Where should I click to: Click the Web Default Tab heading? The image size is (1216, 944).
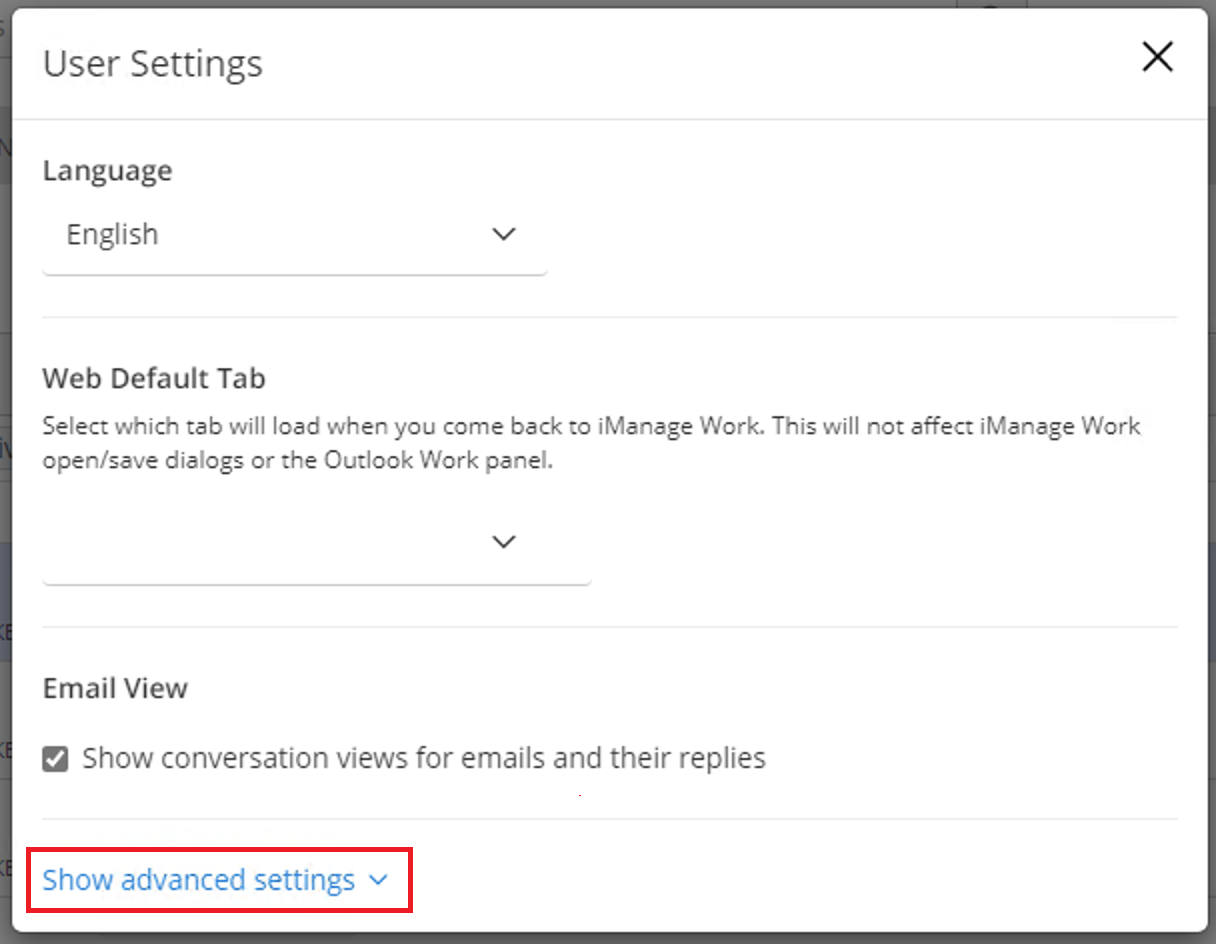tap(154, 379)
